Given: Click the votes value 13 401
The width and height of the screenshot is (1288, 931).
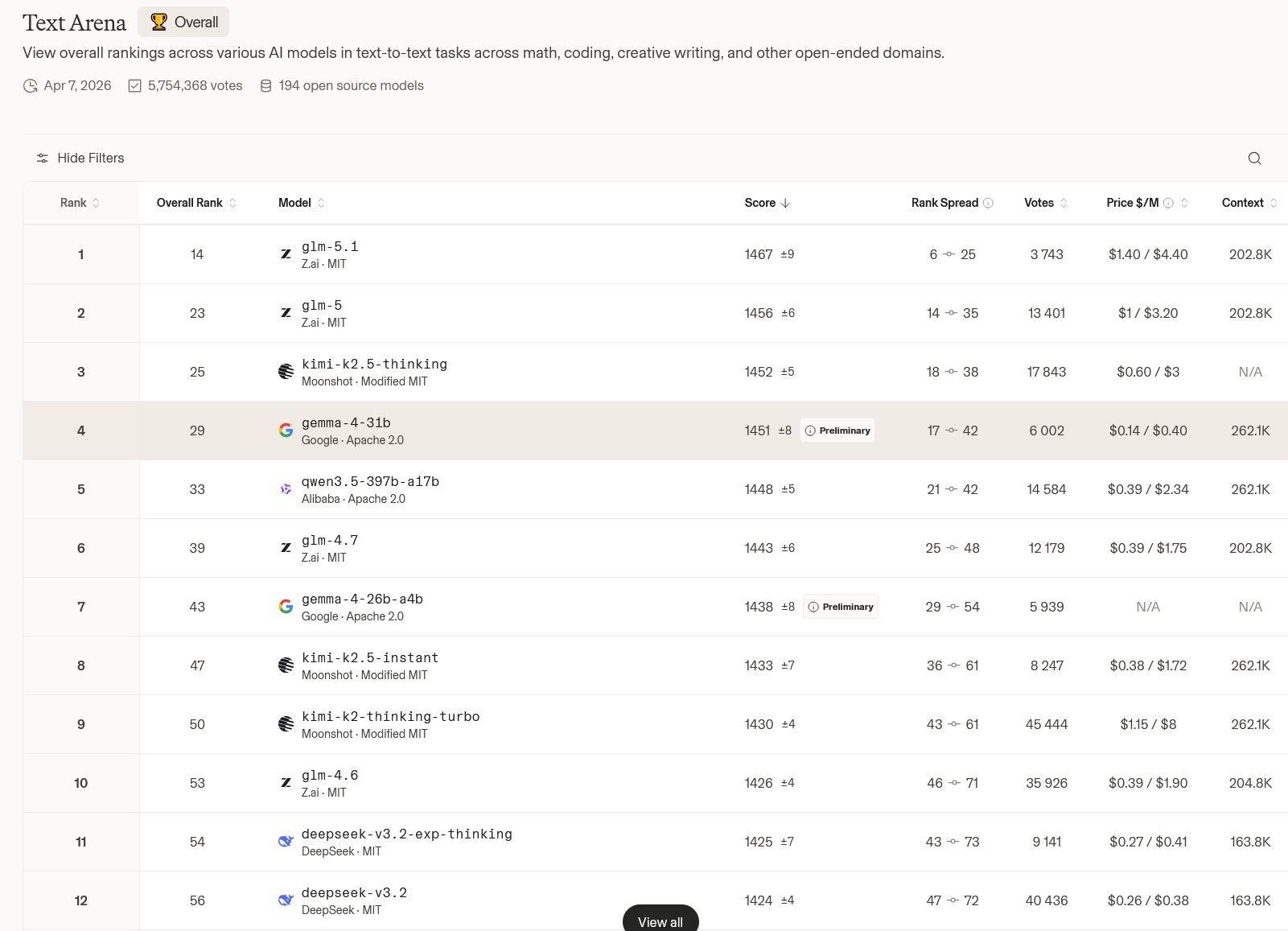Looking at the screenshot, I should 1047,313.
